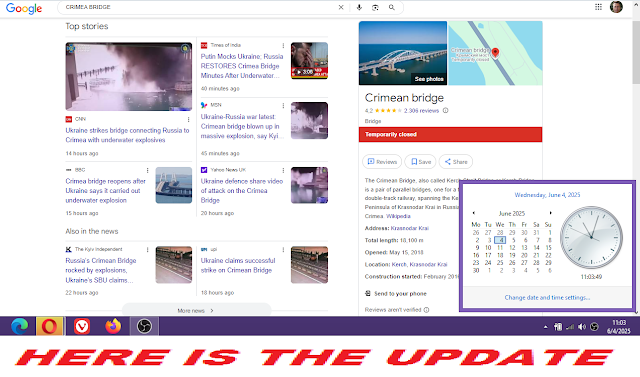
Task: Open Ukraine claims successful strike headline
Action: point(238,266)
